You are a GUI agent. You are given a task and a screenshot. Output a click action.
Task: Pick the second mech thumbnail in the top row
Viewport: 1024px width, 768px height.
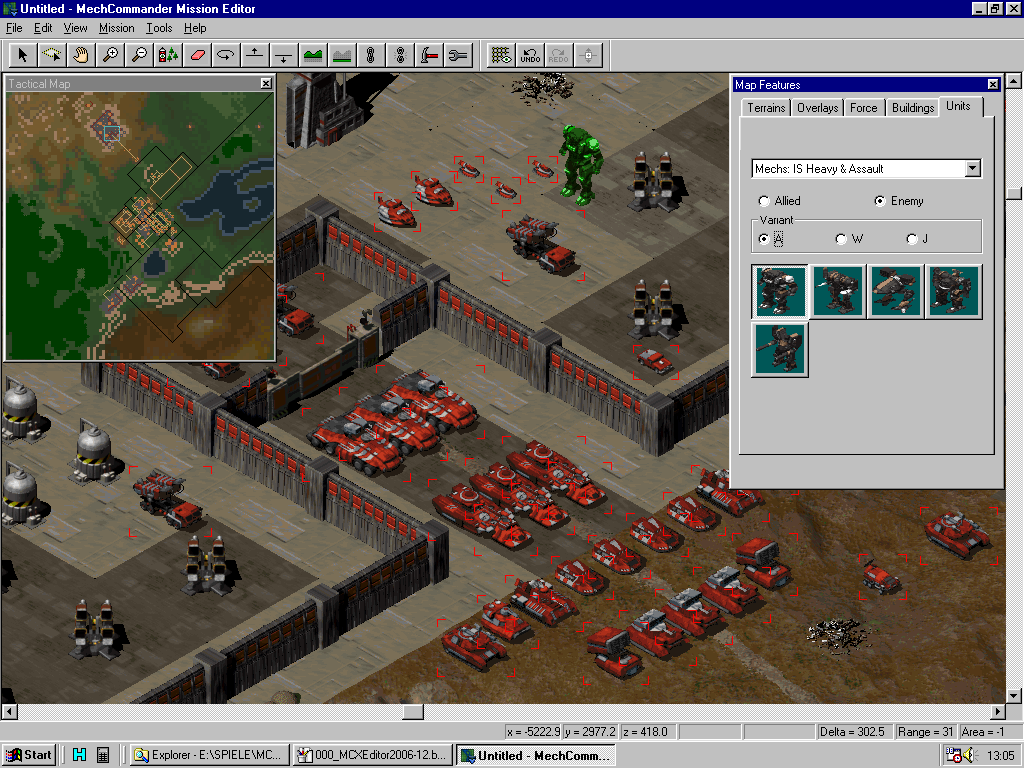(x=837, y=291)
